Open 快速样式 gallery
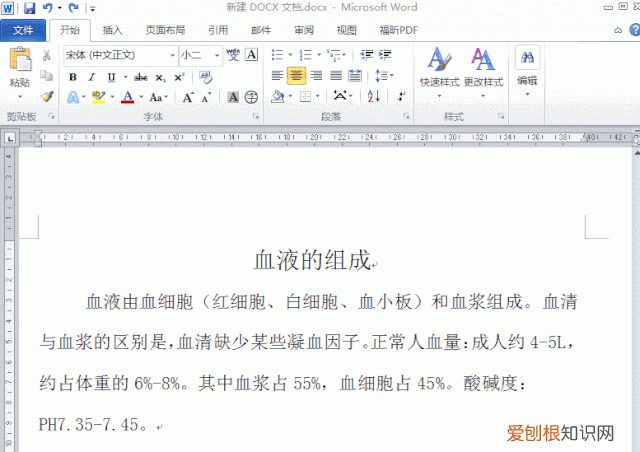640x452 pixels. (440, 72)
